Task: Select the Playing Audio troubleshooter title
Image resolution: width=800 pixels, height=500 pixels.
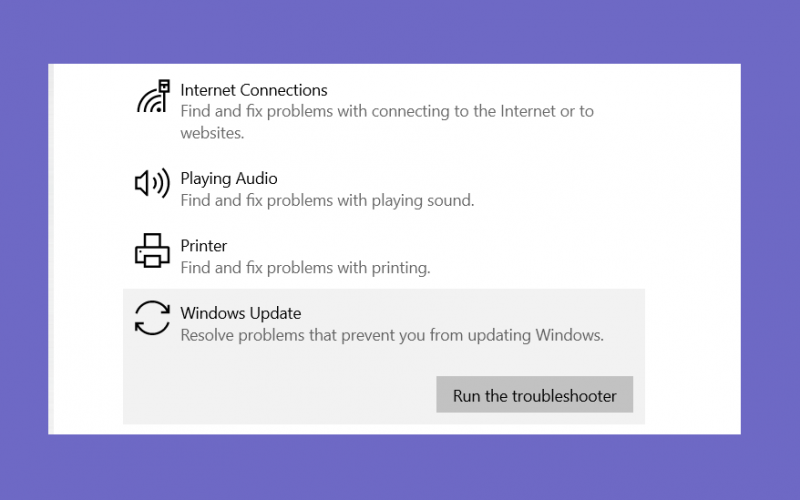Action: [229, 179]
